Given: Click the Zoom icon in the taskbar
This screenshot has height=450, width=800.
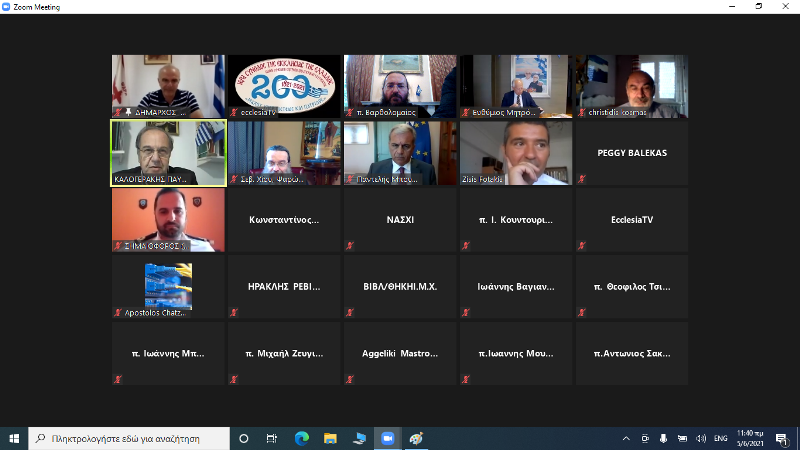Looking at the screenshot, I should 388,438.
